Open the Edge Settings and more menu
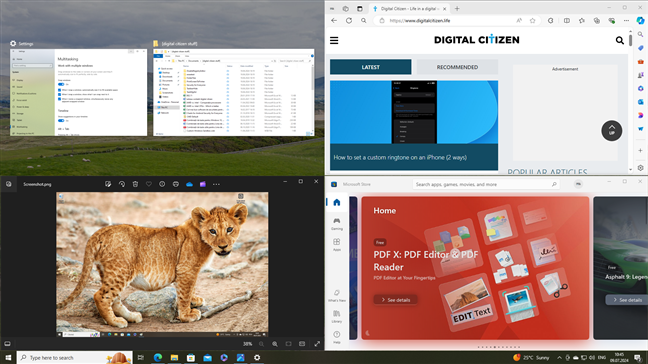Image resolution: width=648 pixels, height=364 pixels. click(627, 21)
